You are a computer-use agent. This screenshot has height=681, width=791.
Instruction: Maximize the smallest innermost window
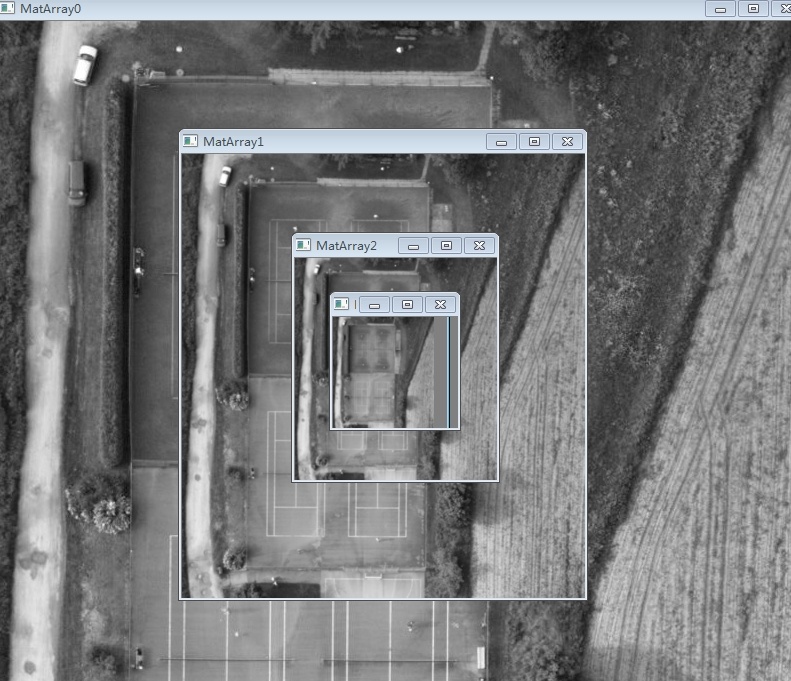406,304
